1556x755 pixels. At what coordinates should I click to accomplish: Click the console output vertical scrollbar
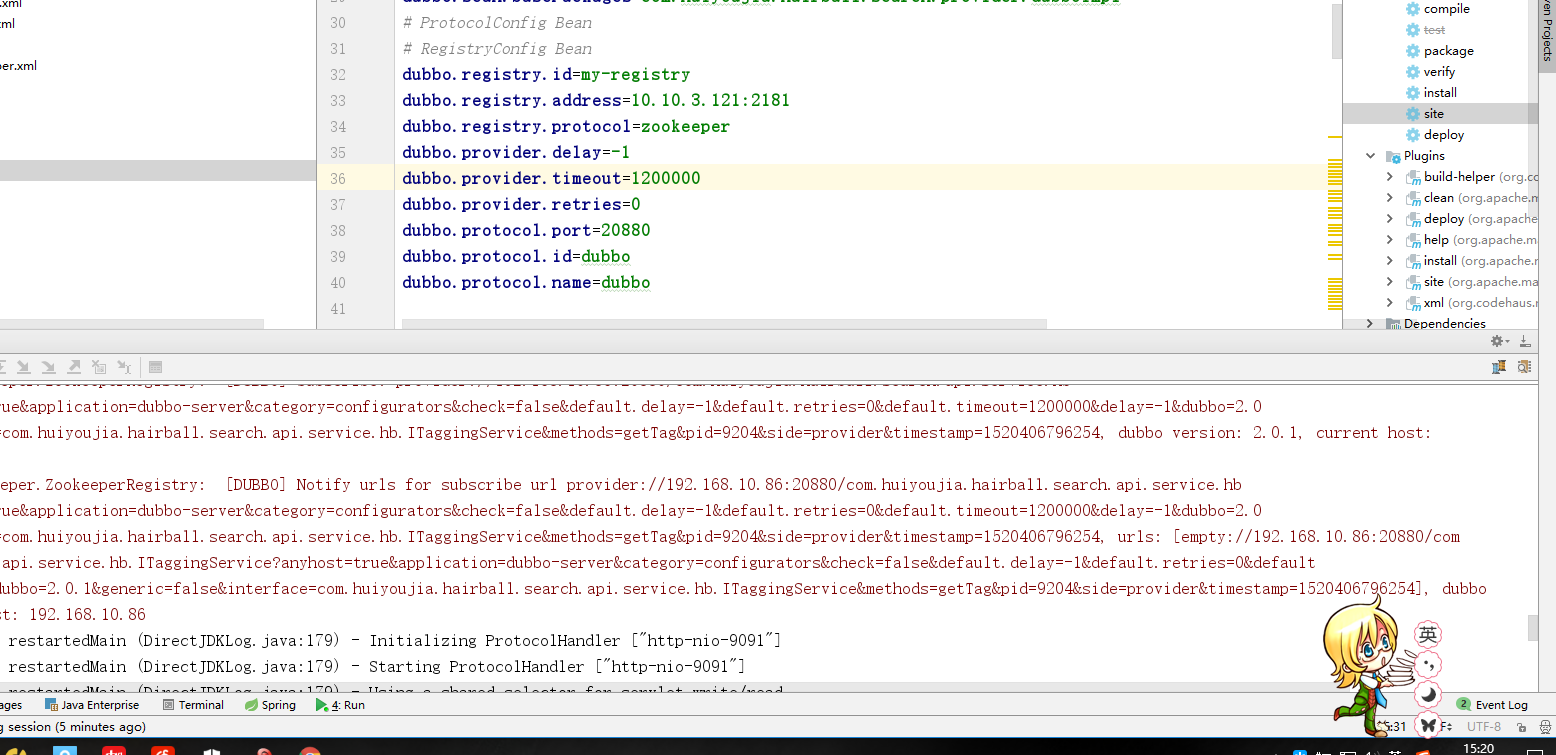click(x=1533, y=628)
